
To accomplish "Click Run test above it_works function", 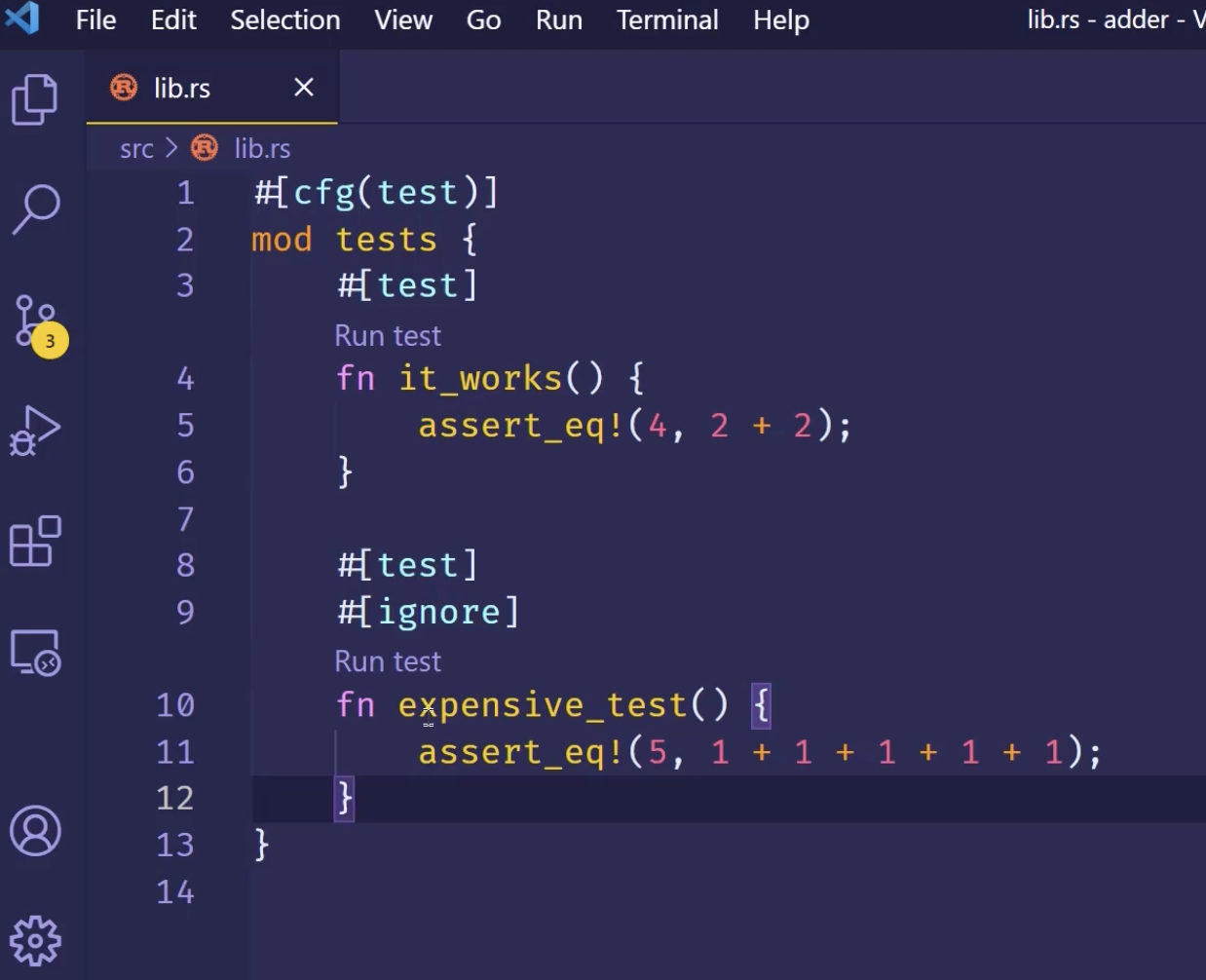I will [x=388, y=336].
